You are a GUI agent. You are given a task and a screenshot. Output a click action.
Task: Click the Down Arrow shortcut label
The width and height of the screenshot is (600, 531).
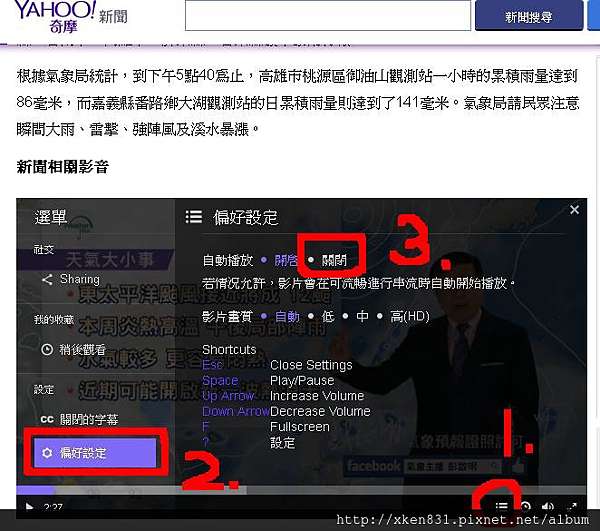[x=236, y=411]
